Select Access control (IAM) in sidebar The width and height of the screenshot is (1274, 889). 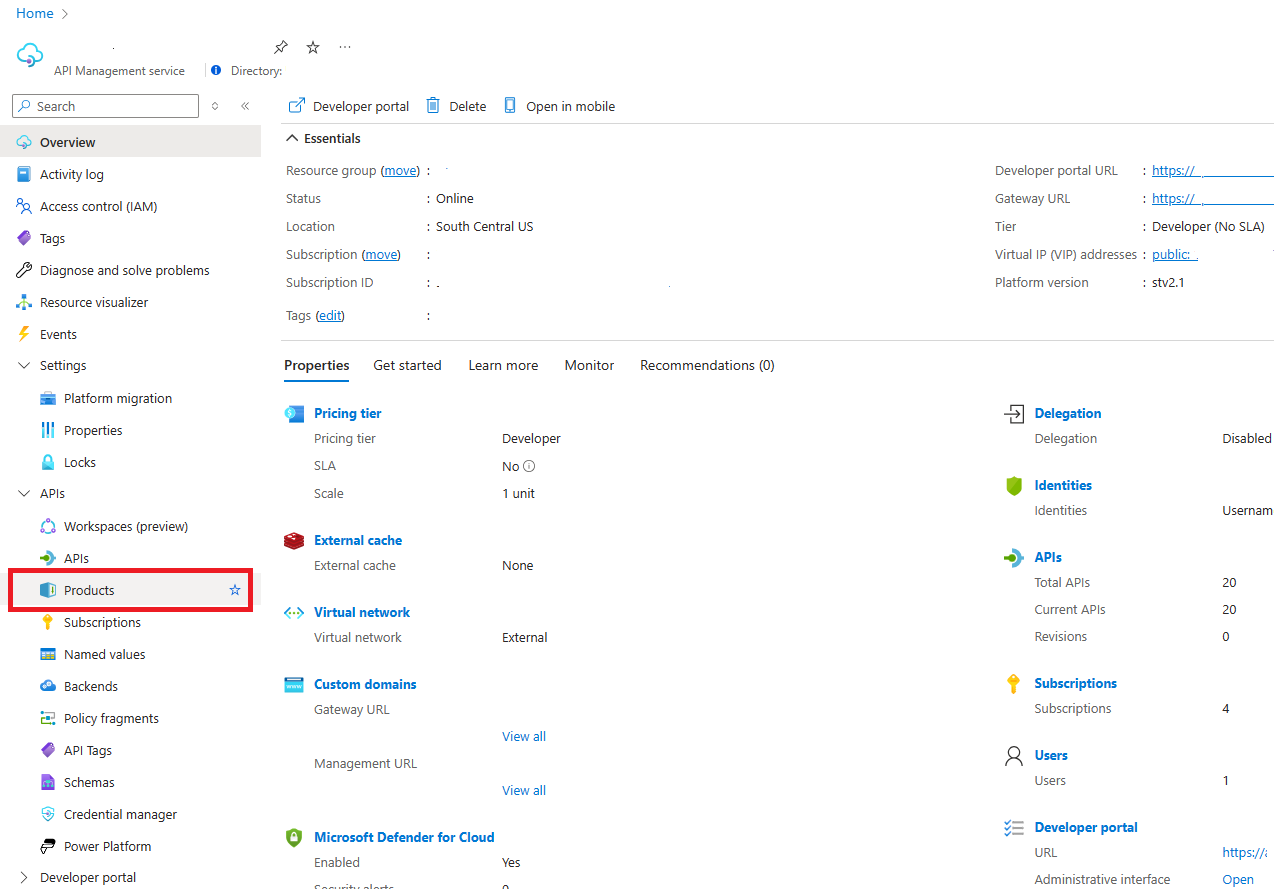point(97,206)
